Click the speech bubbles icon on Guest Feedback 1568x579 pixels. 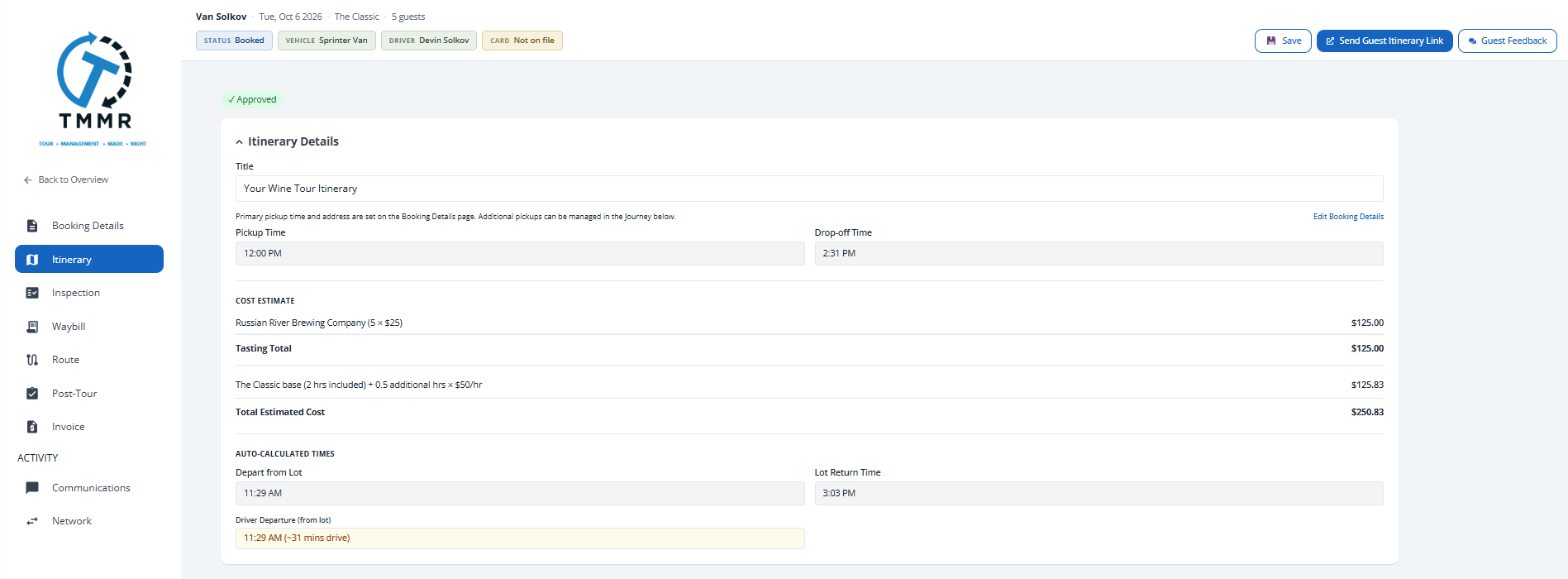click(1472, 41)
